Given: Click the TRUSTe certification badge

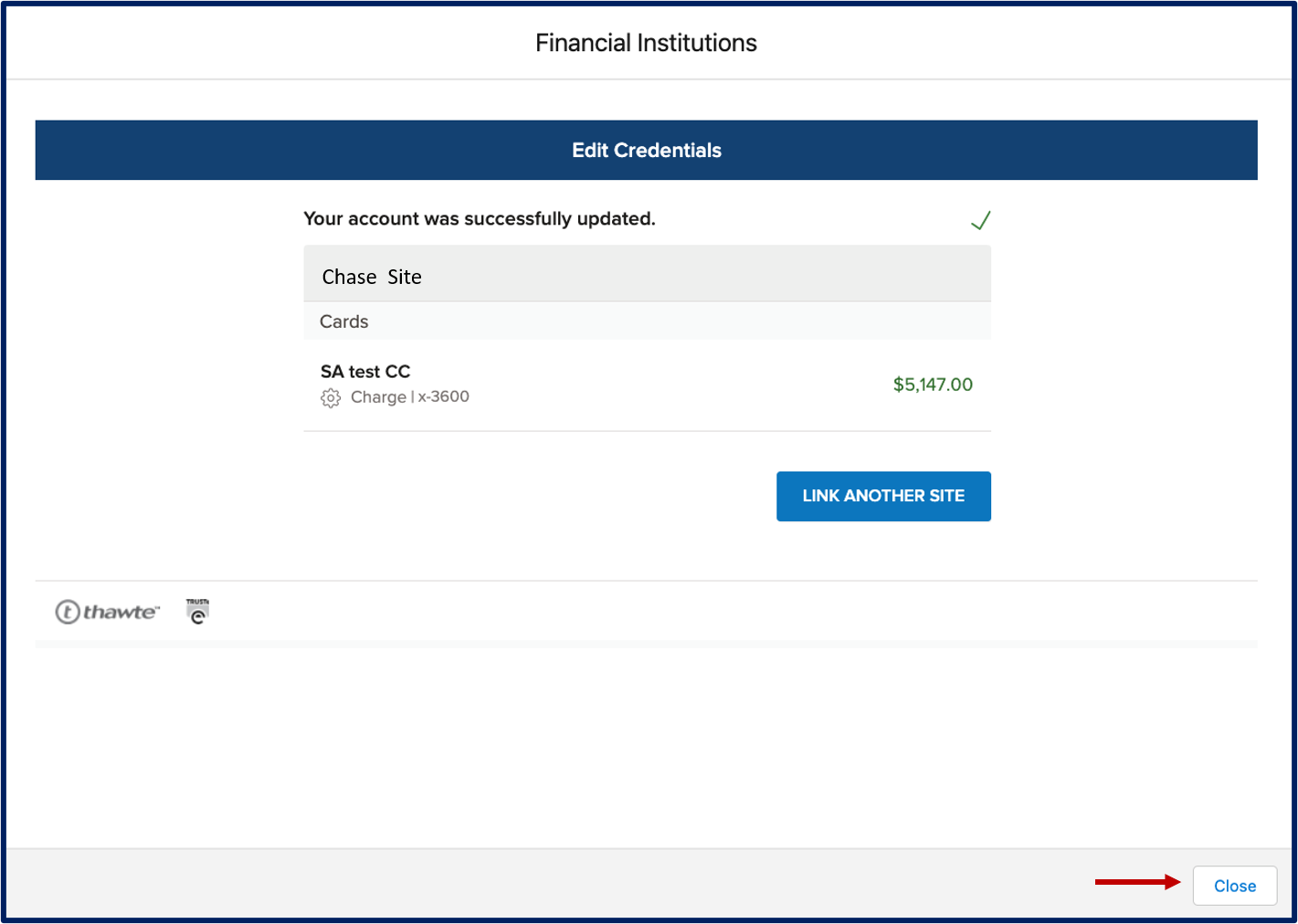Looking at the screenshot, I should [x=197, y=612].
